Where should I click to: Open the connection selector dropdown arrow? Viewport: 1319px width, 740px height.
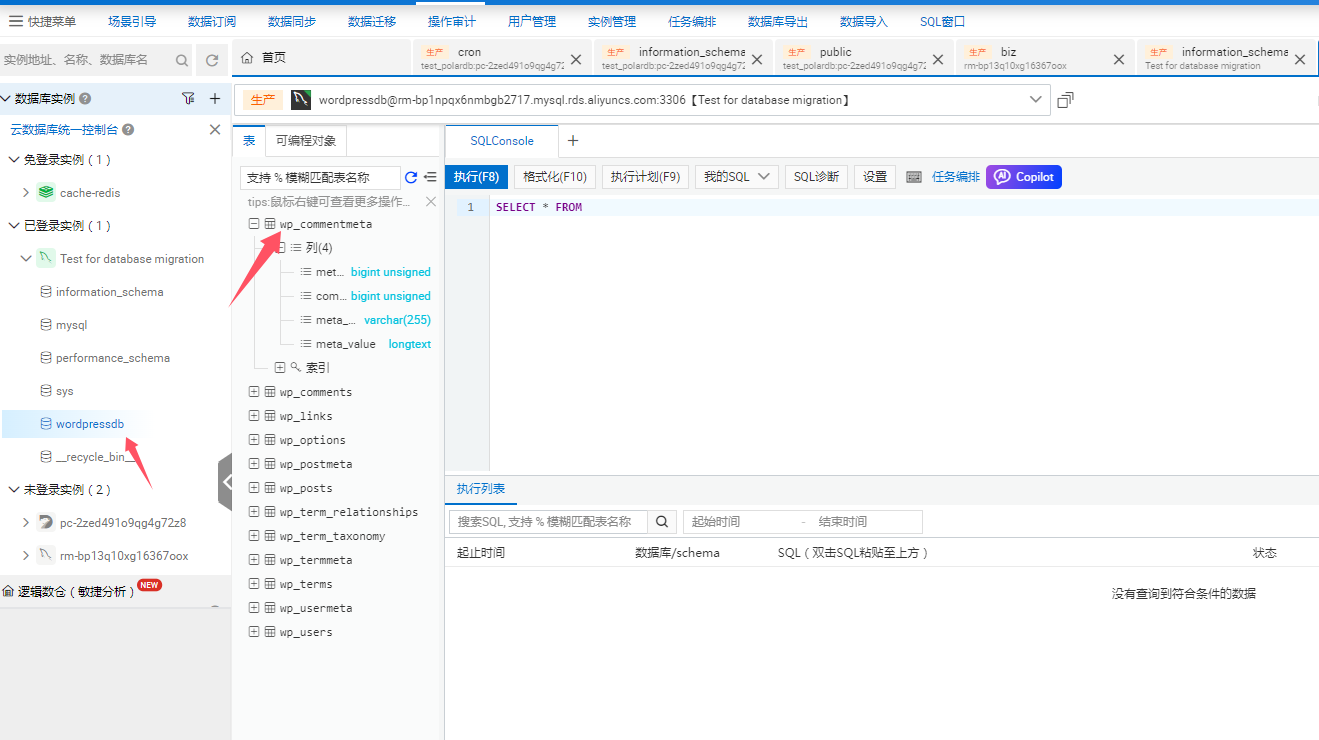coord(1036,100)
